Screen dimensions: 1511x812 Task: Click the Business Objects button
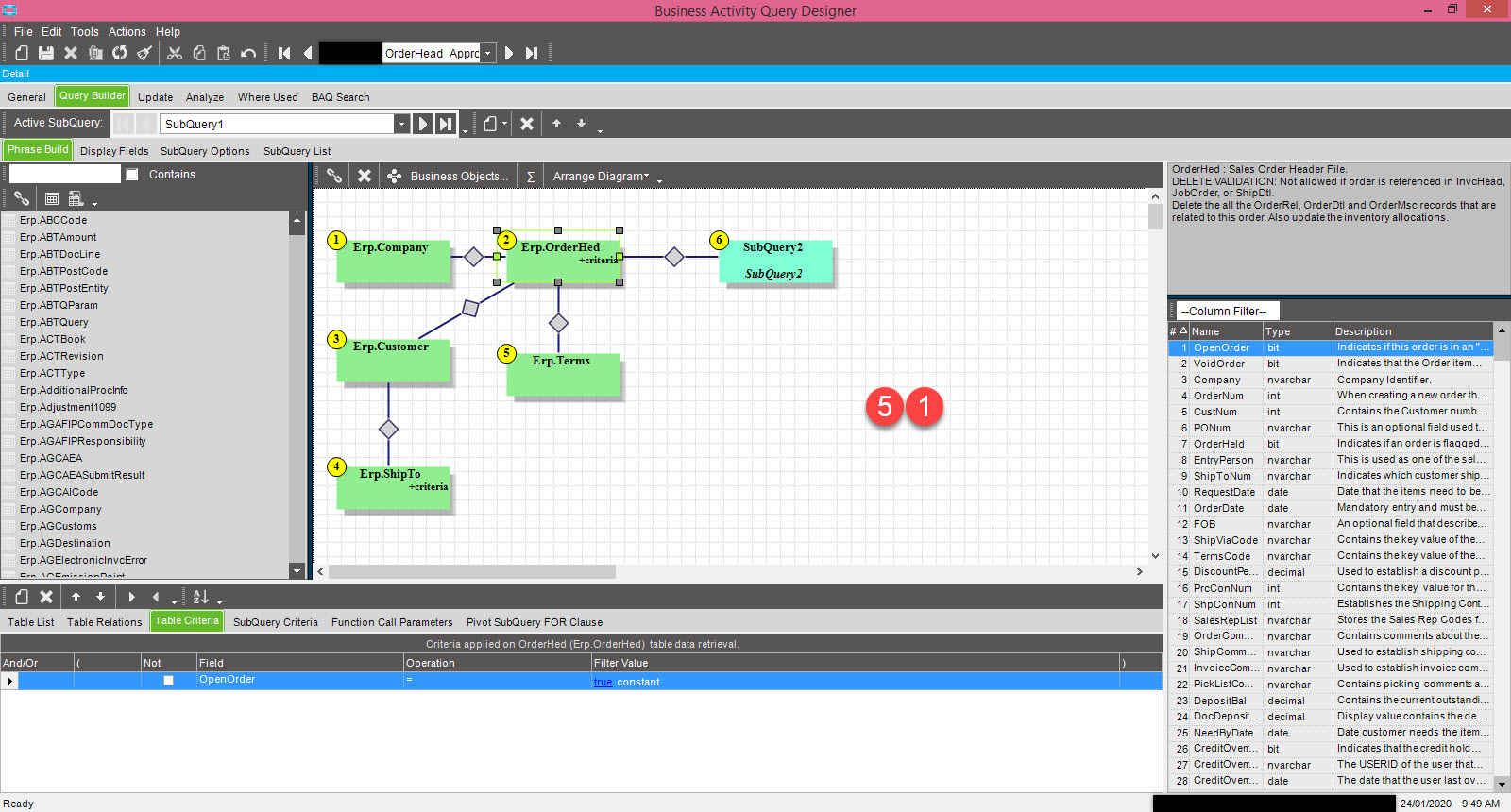coord(449,177)
